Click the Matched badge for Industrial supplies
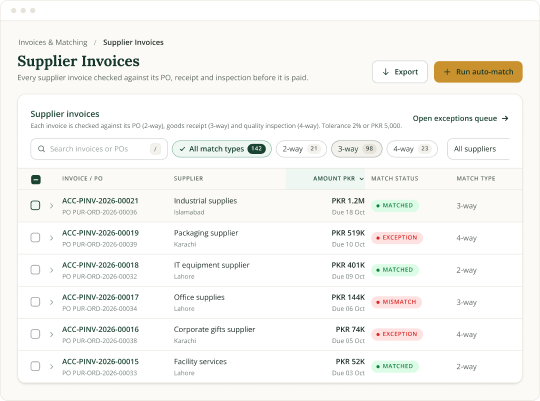Viewport: 540px width, 401px height. [x=395, y=206]
